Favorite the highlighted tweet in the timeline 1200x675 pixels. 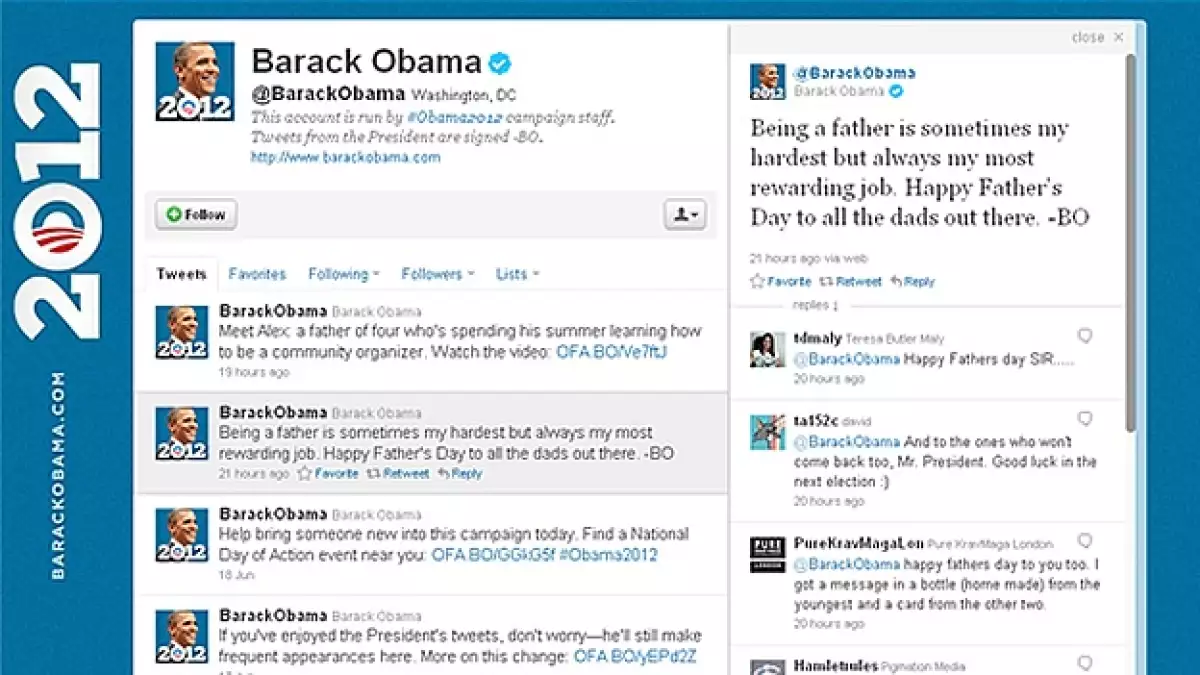(328, 474)
